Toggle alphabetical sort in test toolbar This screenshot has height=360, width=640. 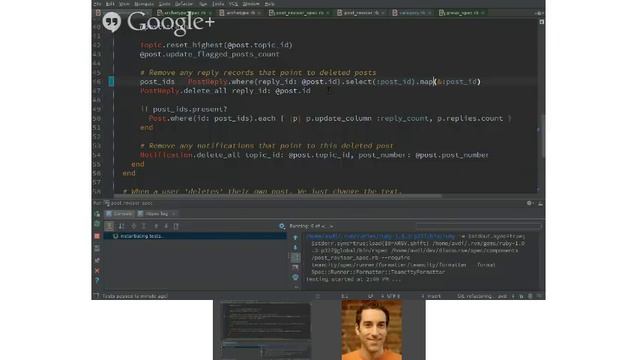pos(121,226)
